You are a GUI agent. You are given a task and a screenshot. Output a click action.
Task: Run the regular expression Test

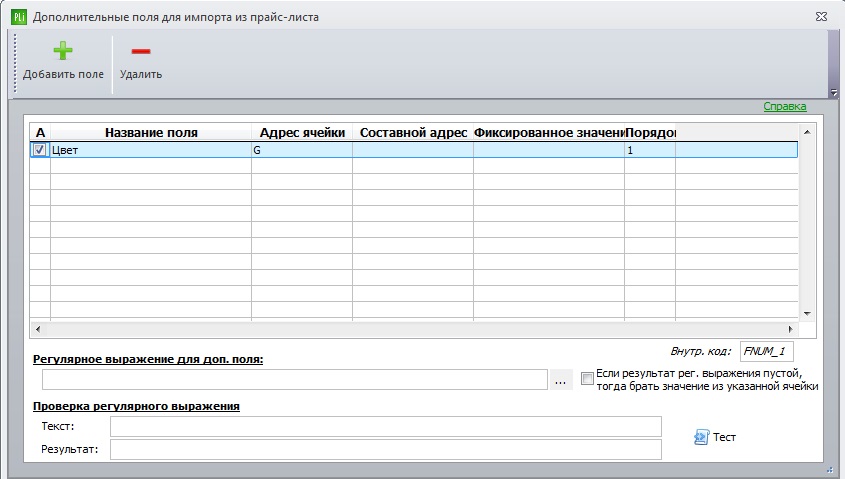715,437
